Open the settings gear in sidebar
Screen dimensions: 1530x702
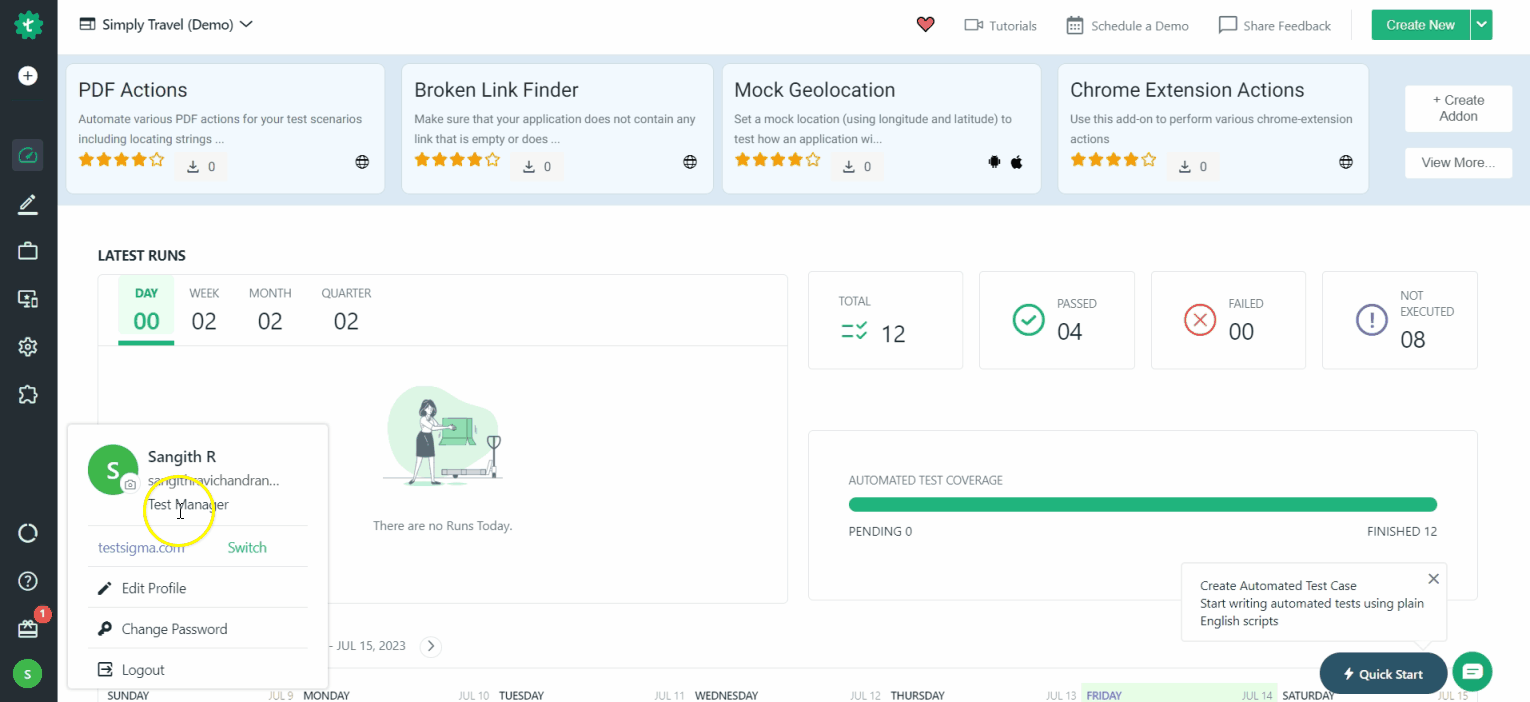tap(28, 347)
